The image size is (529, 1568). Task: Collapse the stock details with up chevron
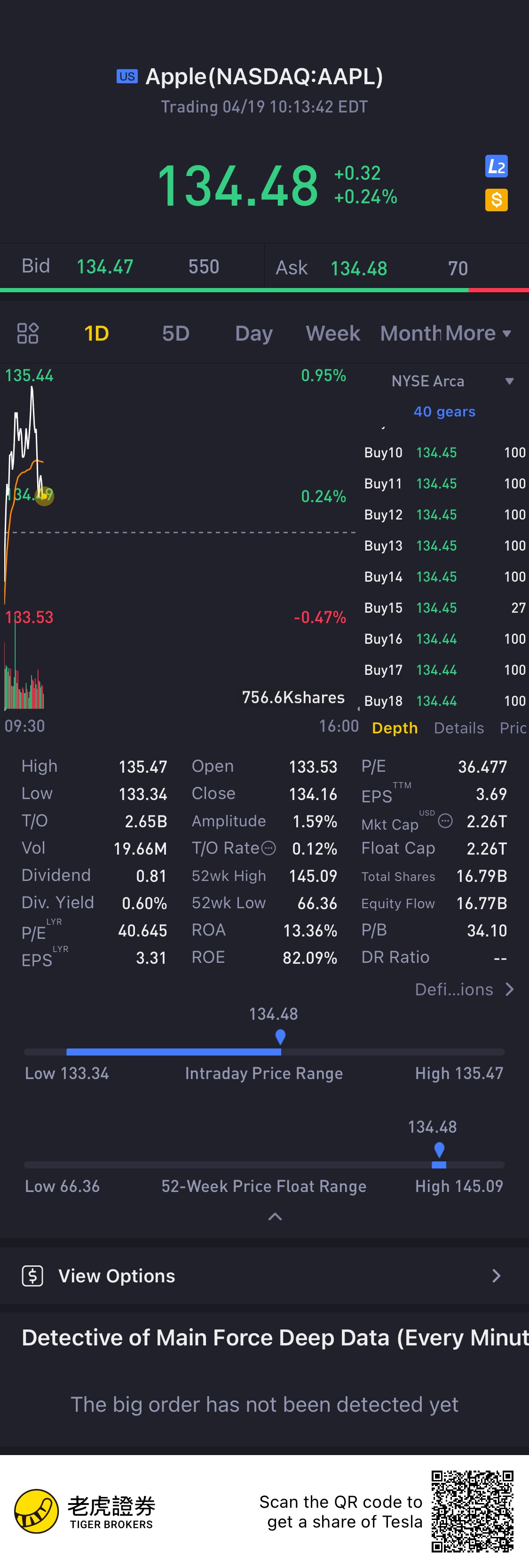pos(275,1217)
